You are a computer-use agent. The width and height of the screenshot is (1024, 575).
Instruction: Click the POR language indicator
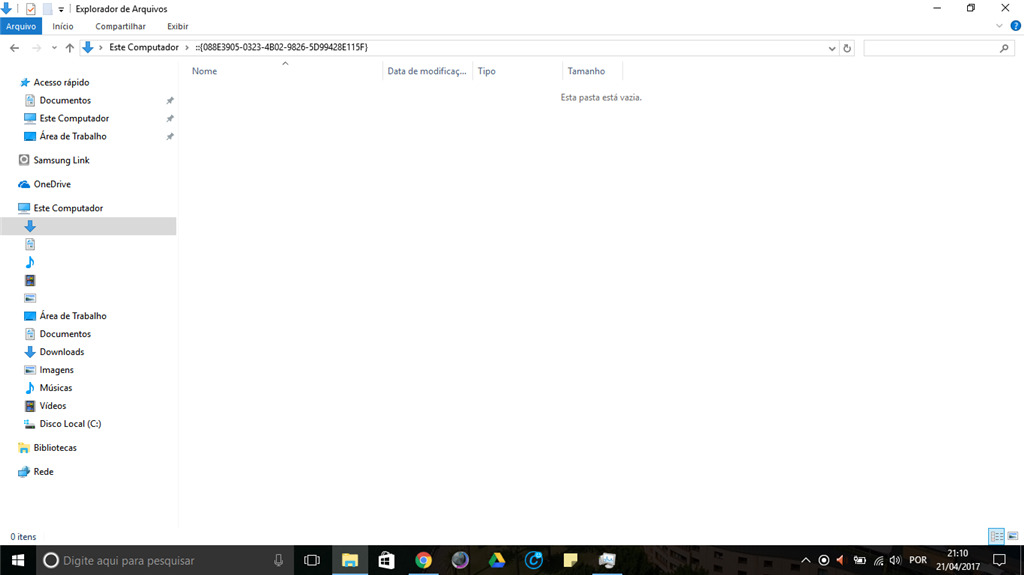tap(918, 560)
